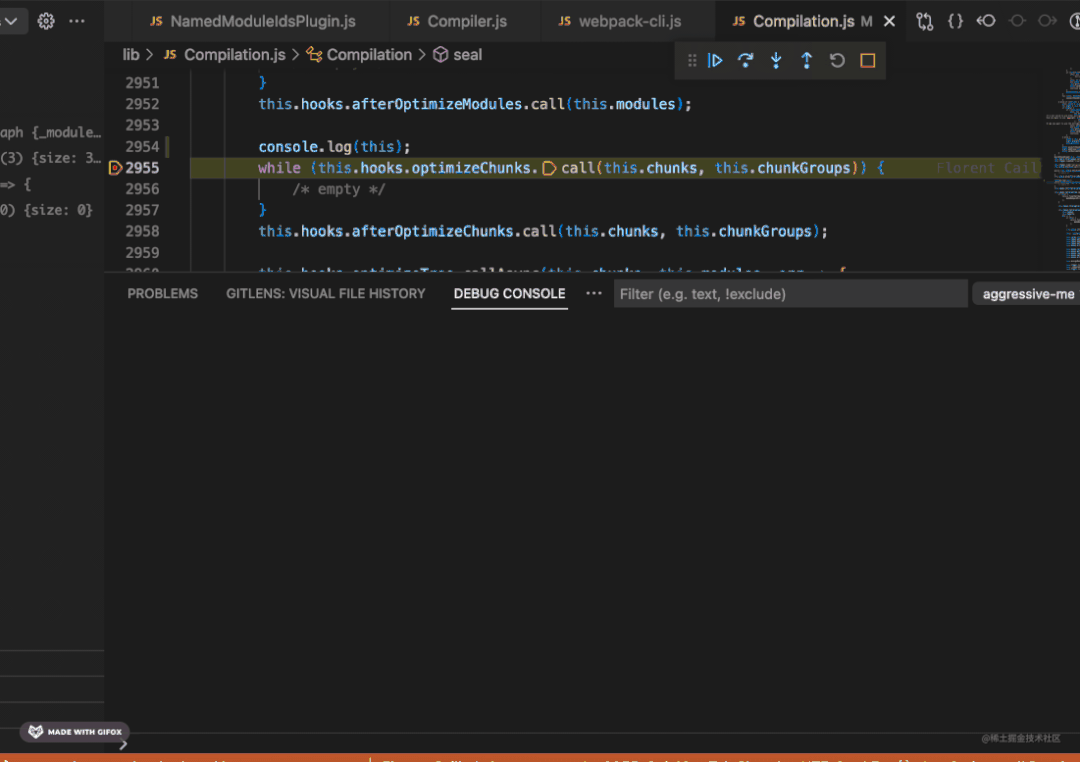Open launch configuration gear settings
This screenshot has width=1080, height=762.
click(x=46, y=21)
